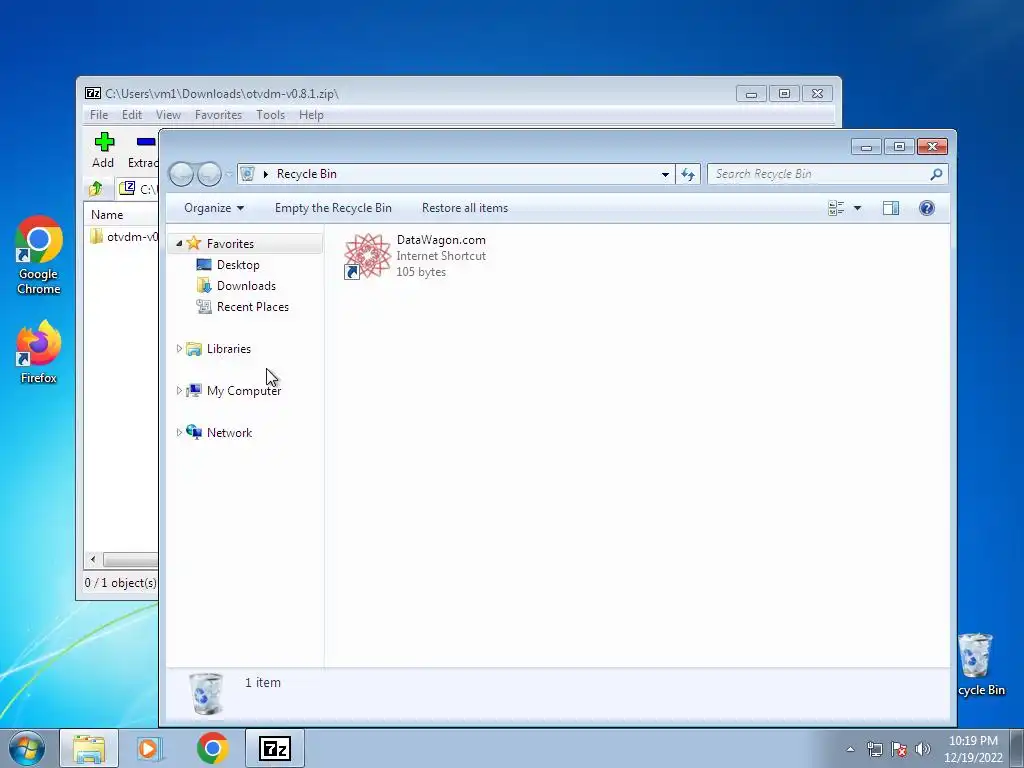Click Empty the Recycle Bin

(x=333, y=208)
